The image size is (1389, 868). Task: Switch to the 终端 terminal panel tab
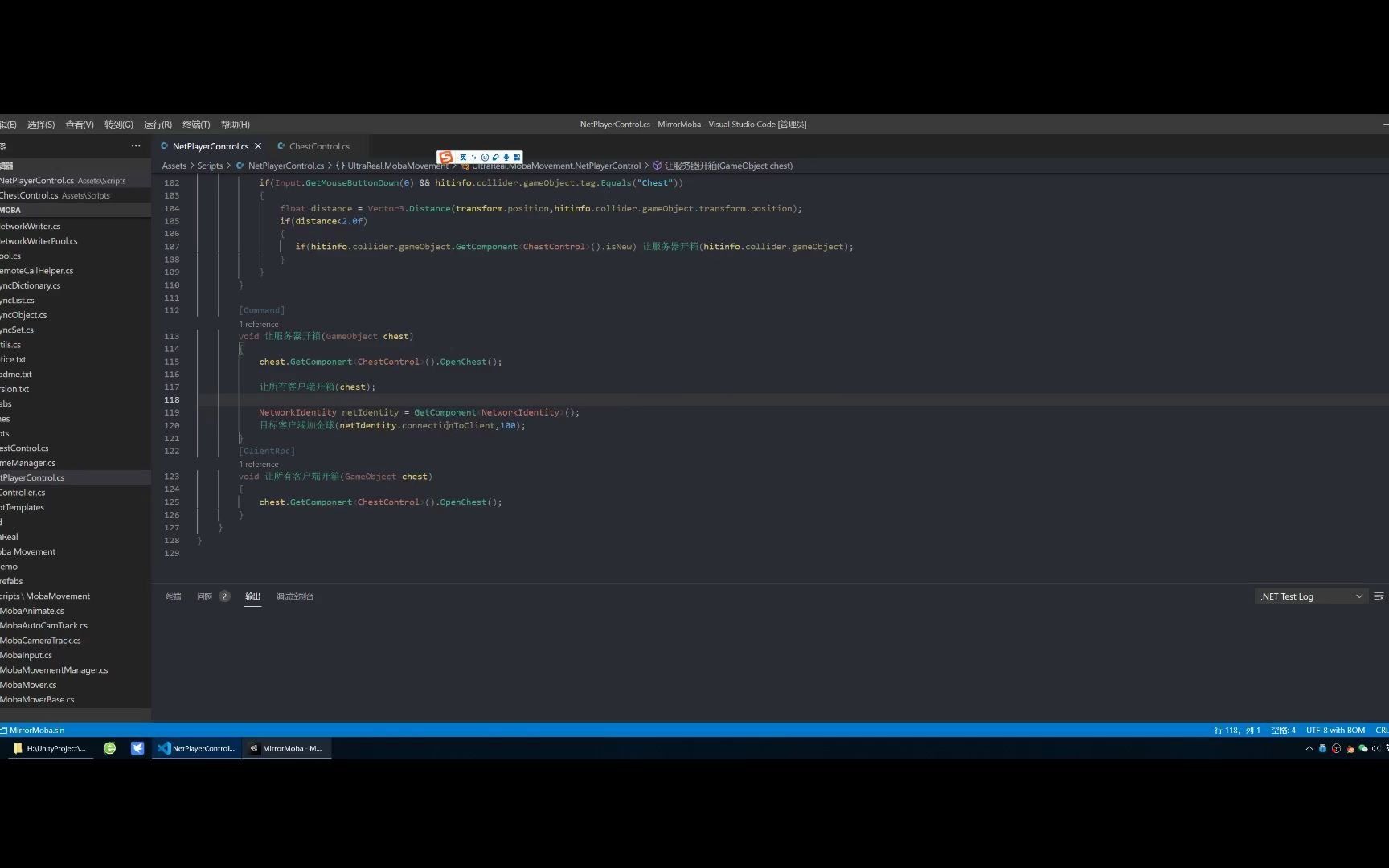pos(174,596)
